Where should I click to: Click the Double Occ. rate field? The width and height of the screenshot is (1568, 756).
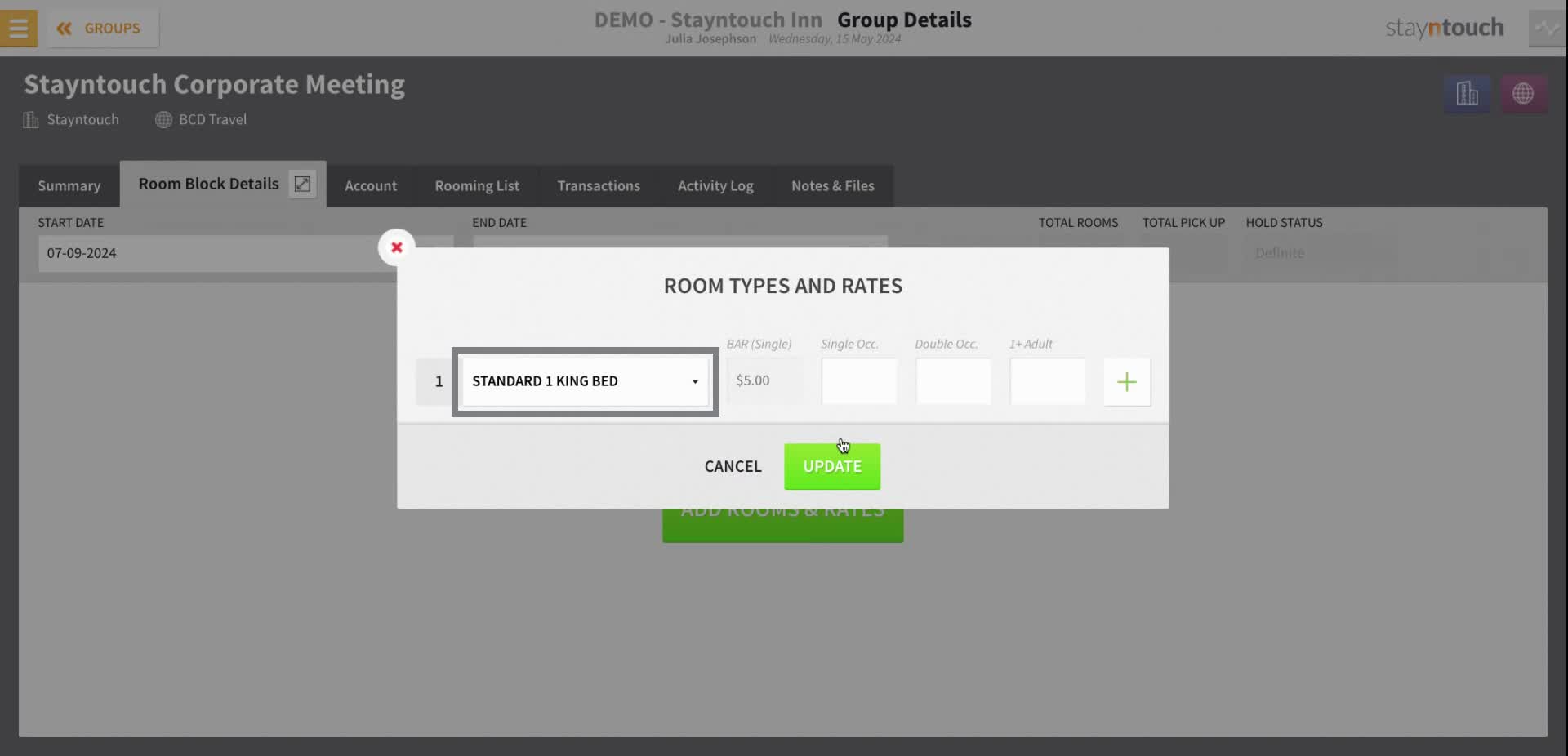[953, 381]
